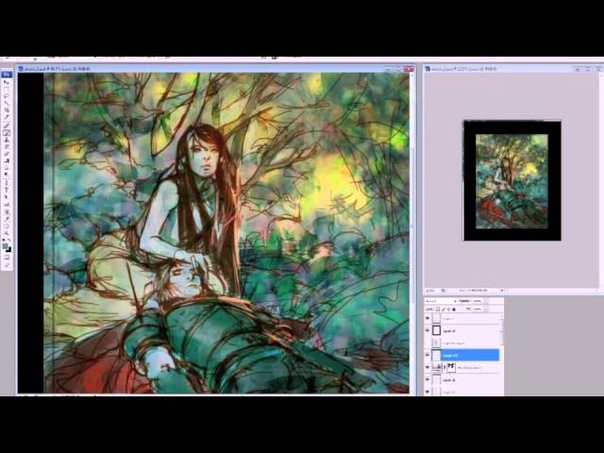Enable lock position in Layers panel
The width and height of the screenshot is (604, 453).
coord(449,309)
